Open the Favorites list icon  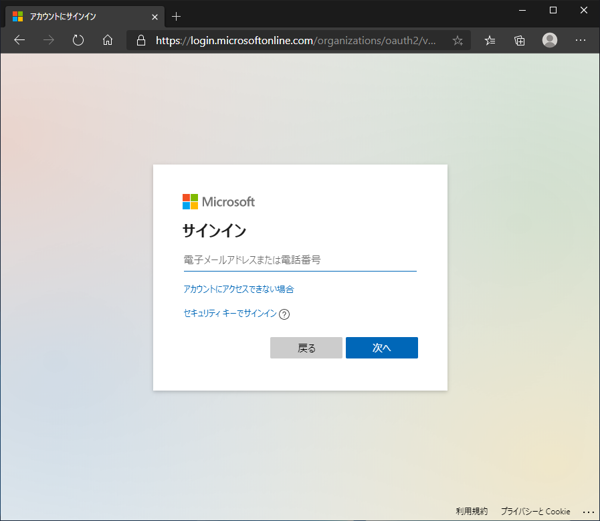(x=489, y=40)
